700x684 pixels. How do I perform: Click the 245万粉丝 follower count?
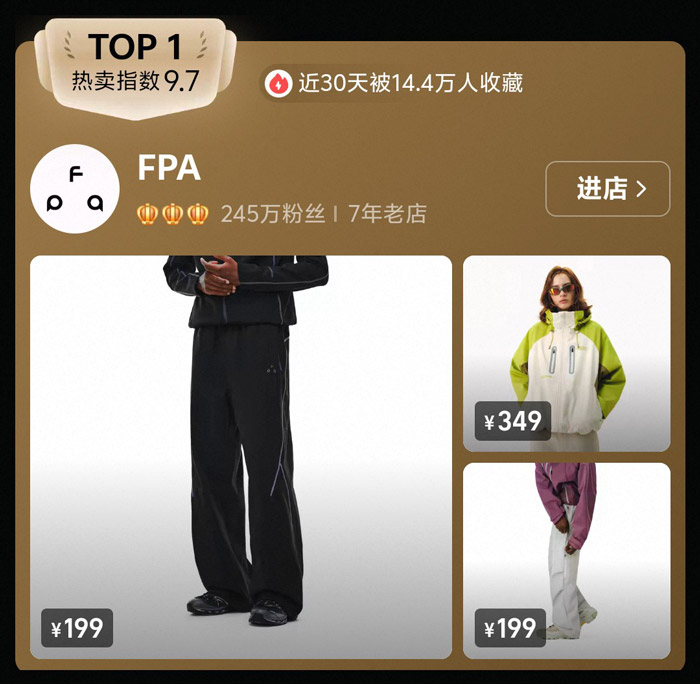tap(273, 214)
